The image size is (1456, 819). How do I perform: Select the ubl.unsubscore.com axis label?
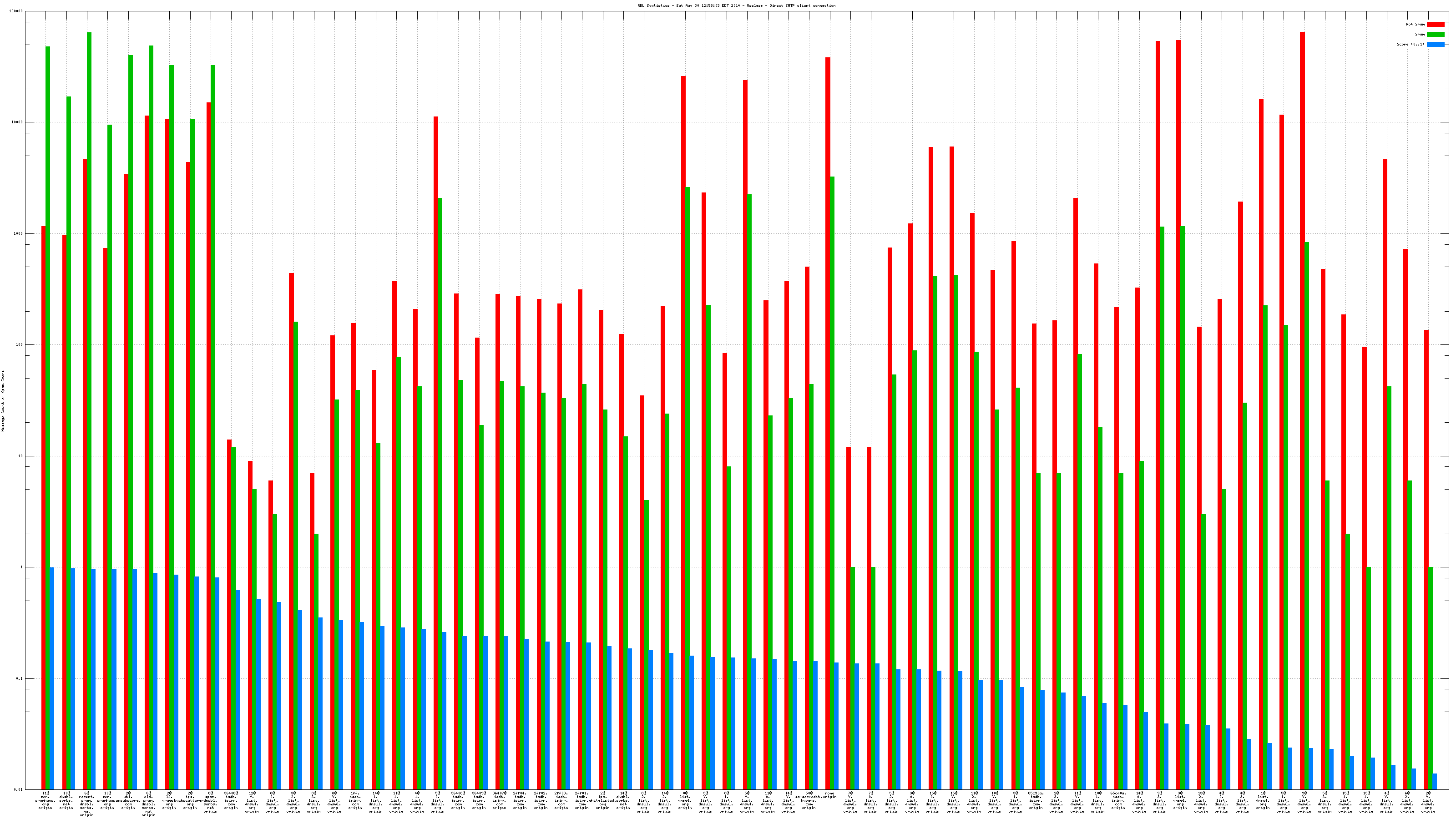click(128, 801)
